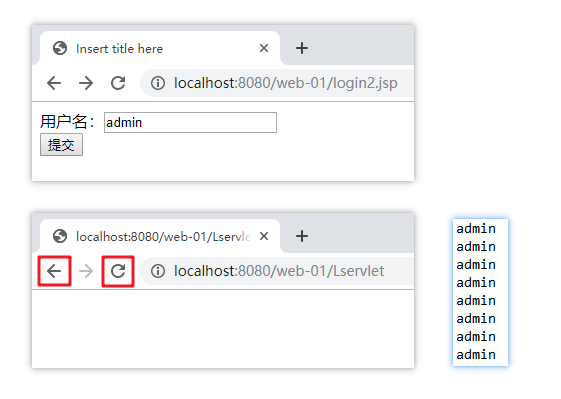561x399 pixels.
Task: Open site info icon beside Lservlet address
Action: [158, 271]
